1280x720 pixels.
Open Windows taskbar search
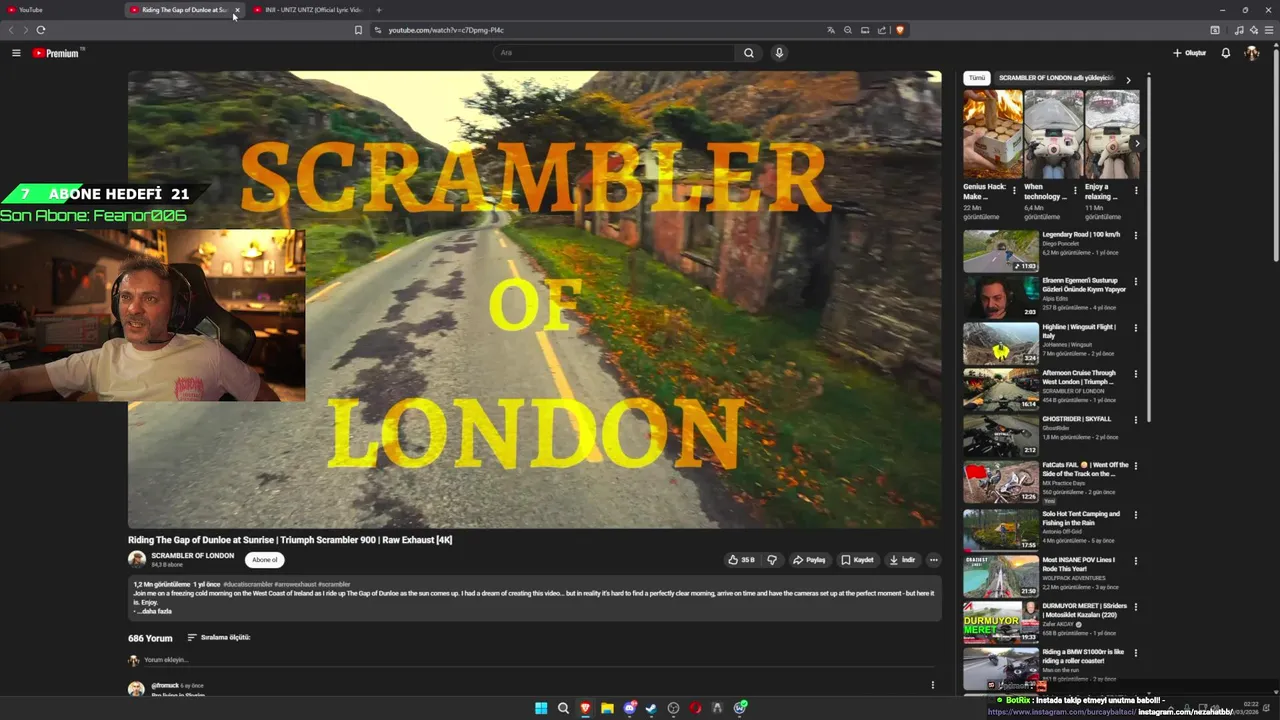(563, 708)
